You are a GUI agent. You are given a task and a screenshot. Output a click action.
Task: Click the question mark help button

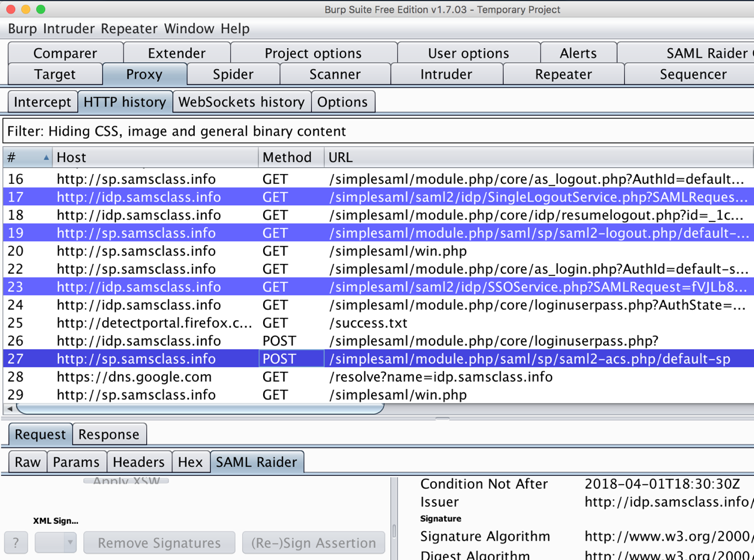[x=16, y=543]
